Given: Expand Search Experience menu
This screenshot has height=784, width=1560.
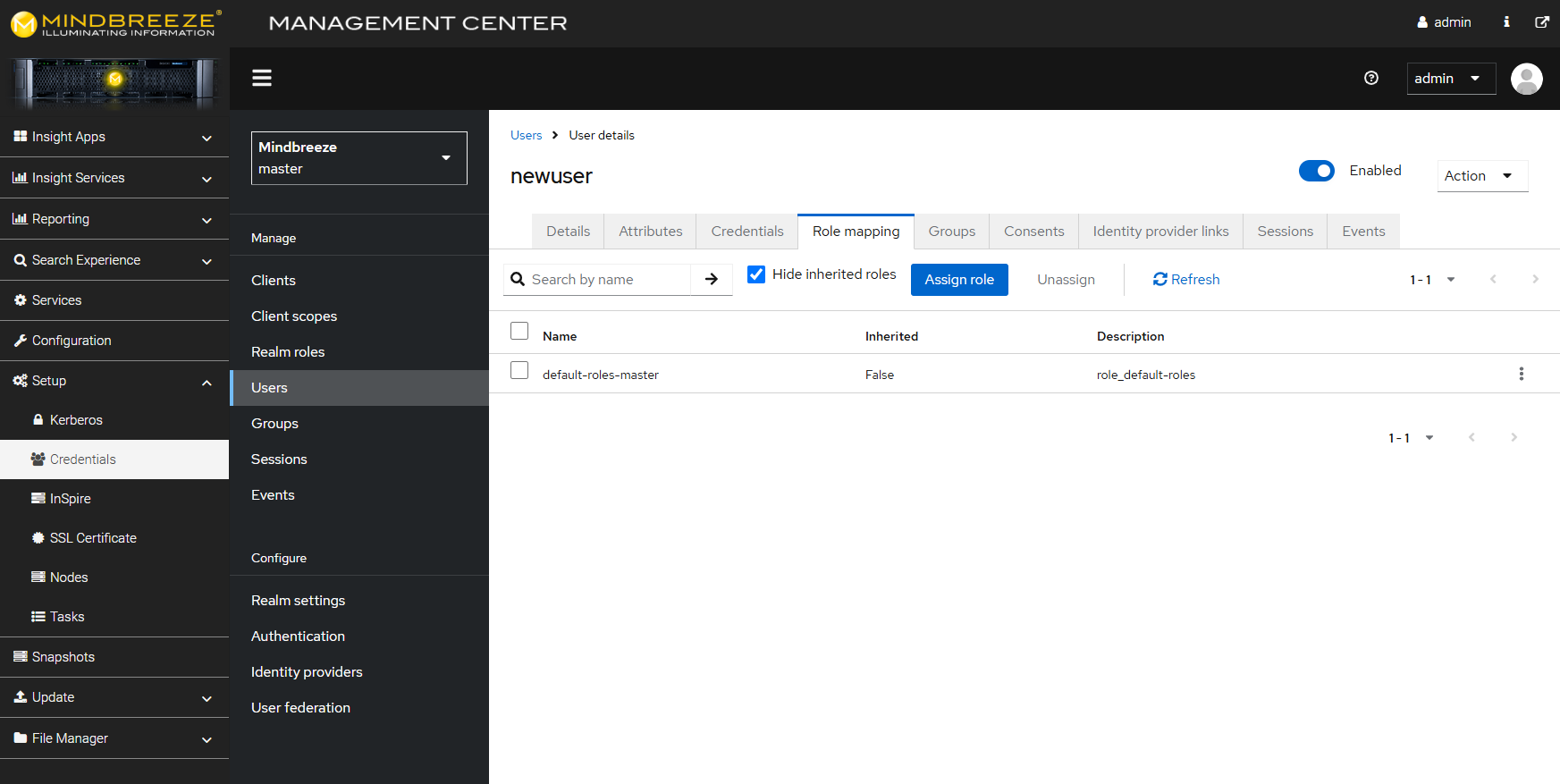Looking at the screenshot, I should coord(114,260).
